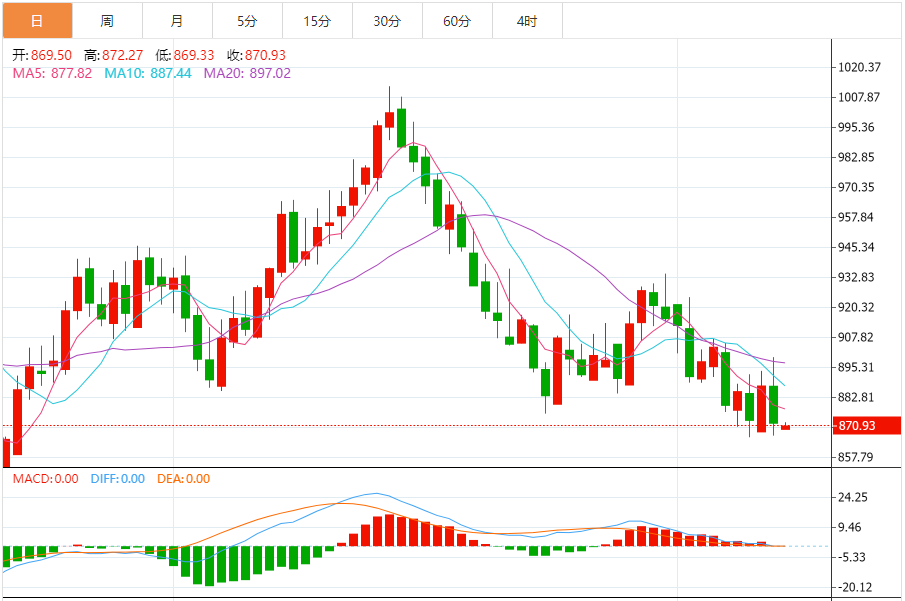Open the 4时 four-hour chart tab
Image resolution: width=905 pixels, height=601 pixels.
click(528, 21)
